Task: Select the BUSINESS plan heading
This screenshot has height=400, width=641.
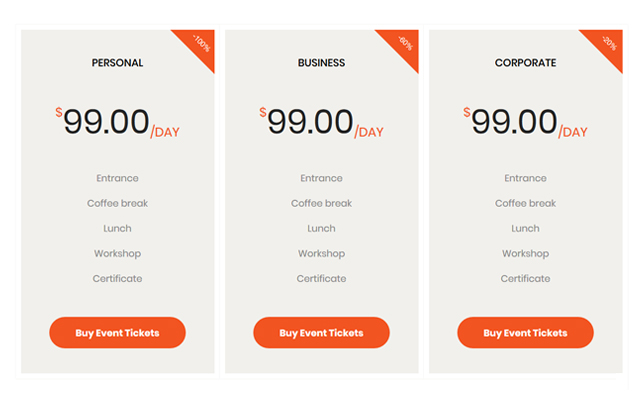Action: (321, 63)
